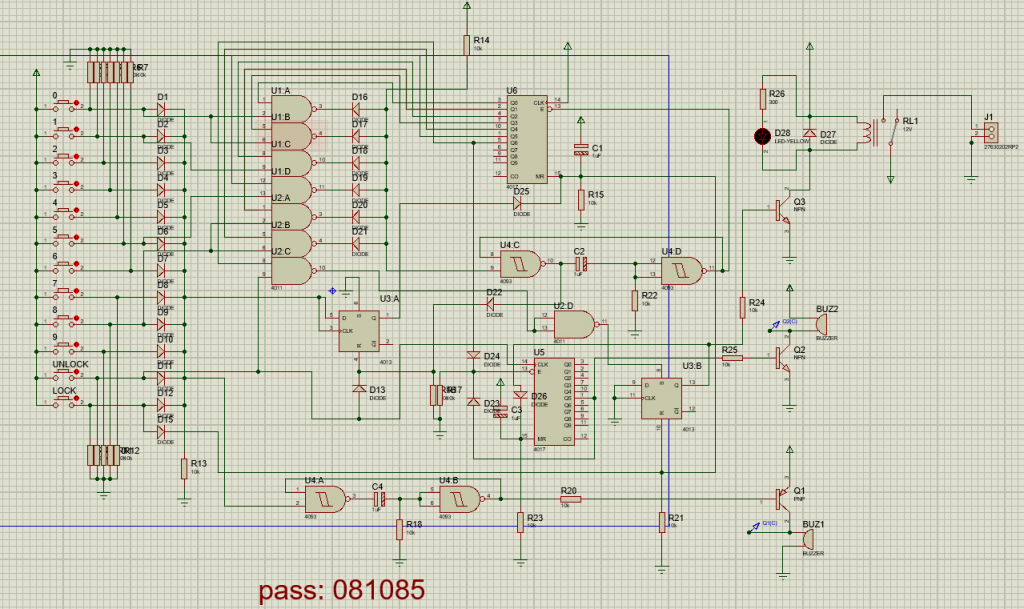Select resistor R23
1024x609 pixels.
click(x=520, y=522)
